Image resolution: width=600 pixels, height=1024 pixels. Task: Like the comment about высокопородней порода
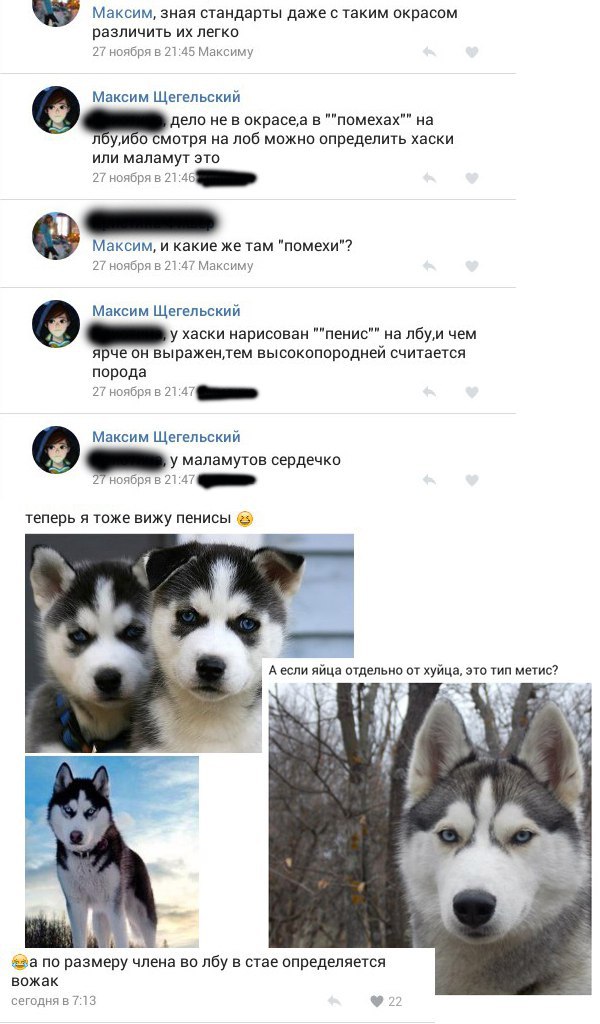[x=472, y=392]
